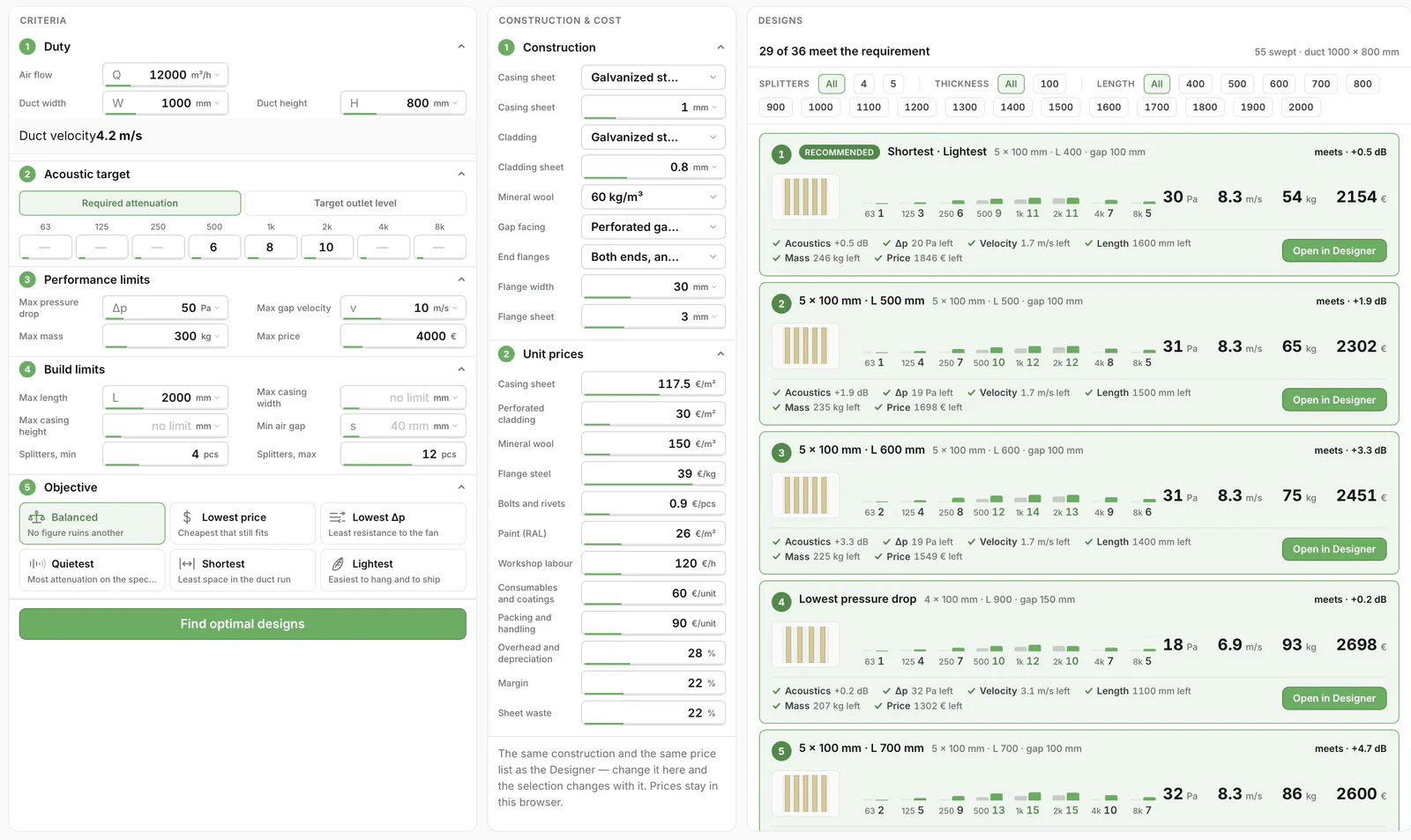Click step 2 badge beside Unit prices

[506, 354]
